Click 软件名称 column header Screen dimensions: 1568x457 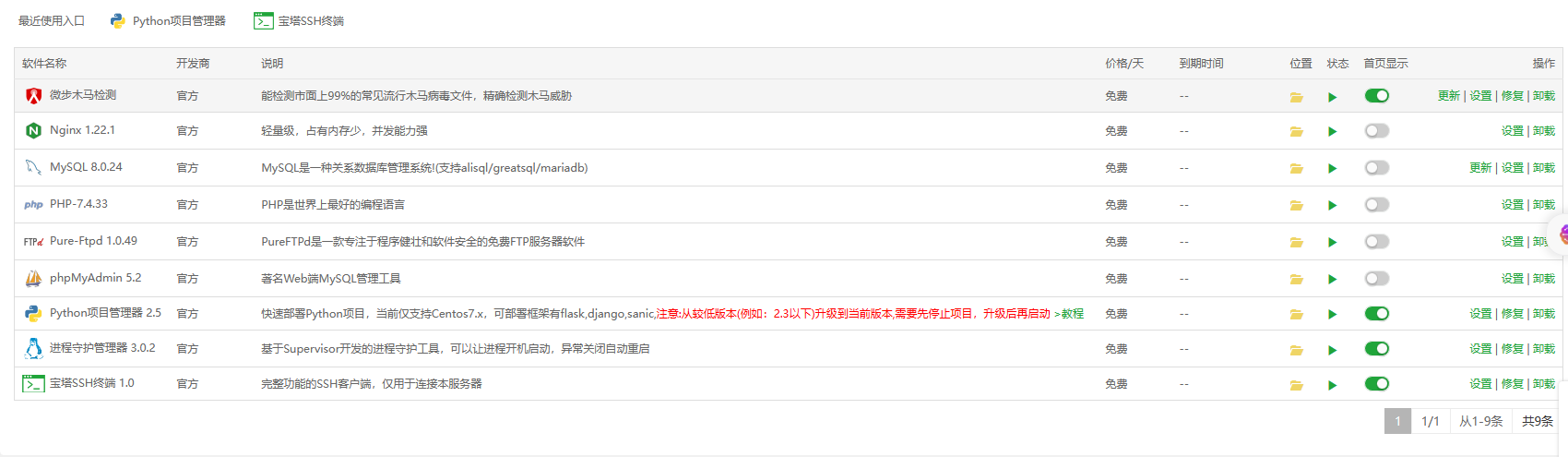coord(44,64)
